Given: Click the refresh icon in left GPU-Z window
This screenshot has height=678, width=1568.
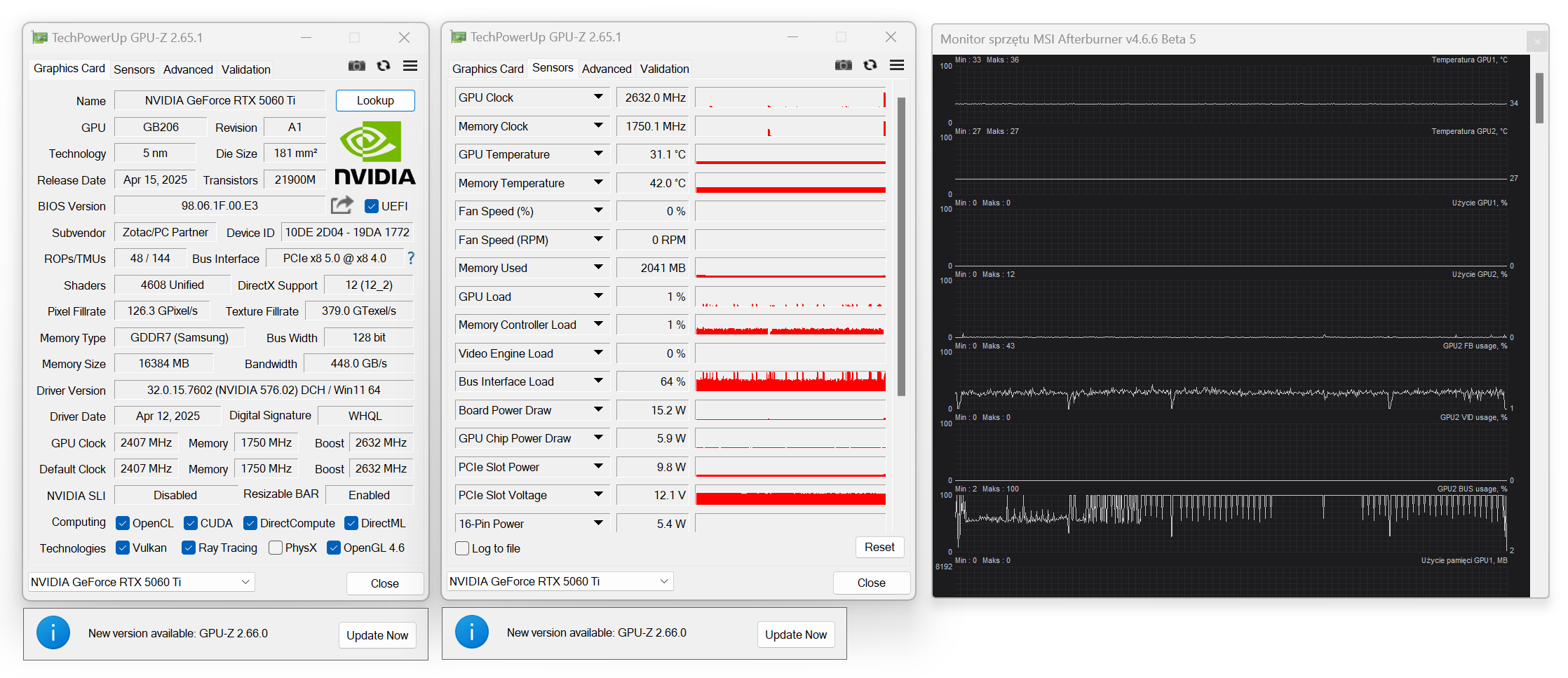Looking at the screenshot, I should click(x=384, y=66).
